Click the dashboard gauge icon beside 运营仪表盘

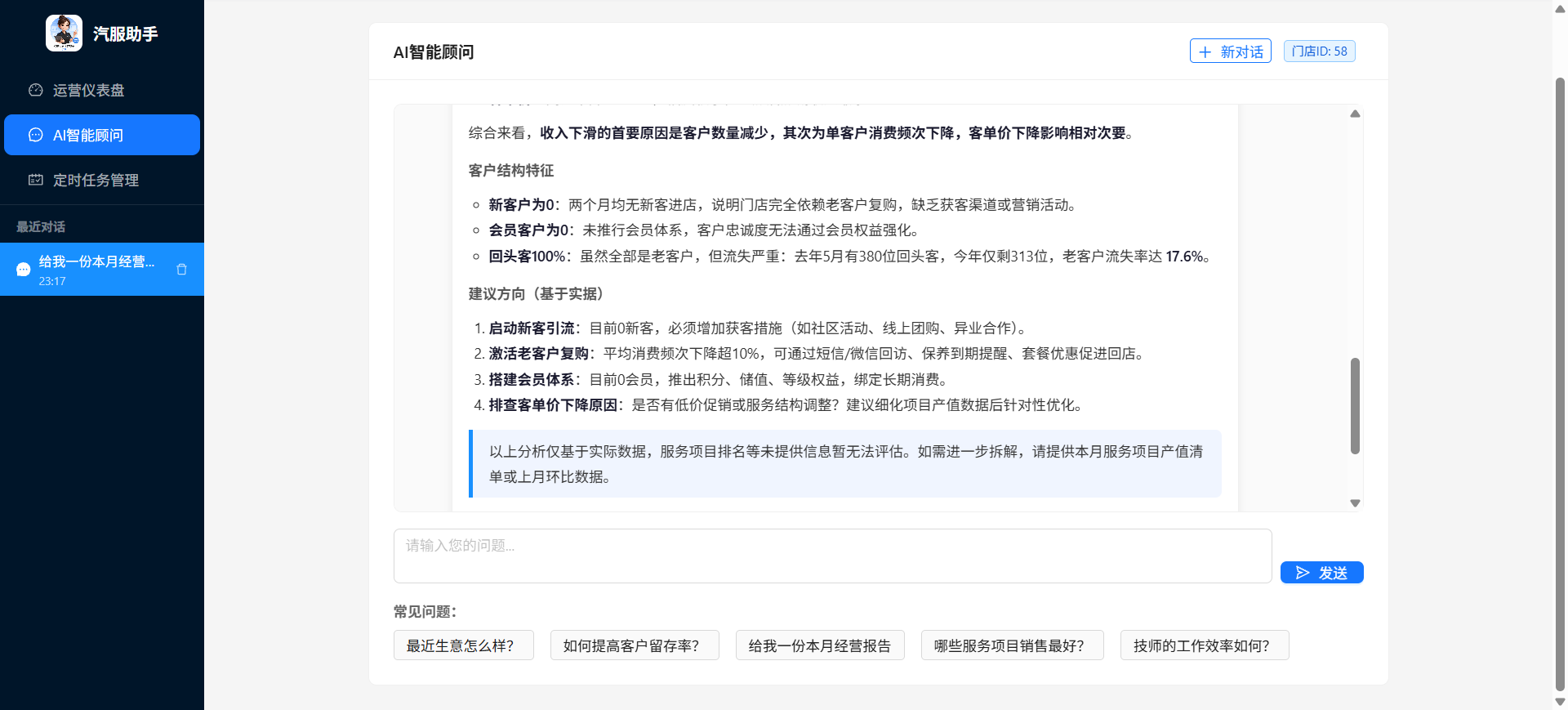(x=36, y=90)
